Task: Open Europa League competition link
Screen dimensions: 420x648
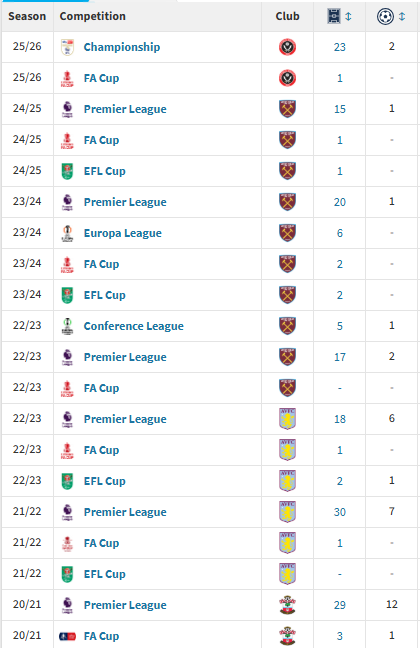Action: [x=123, y=233]
